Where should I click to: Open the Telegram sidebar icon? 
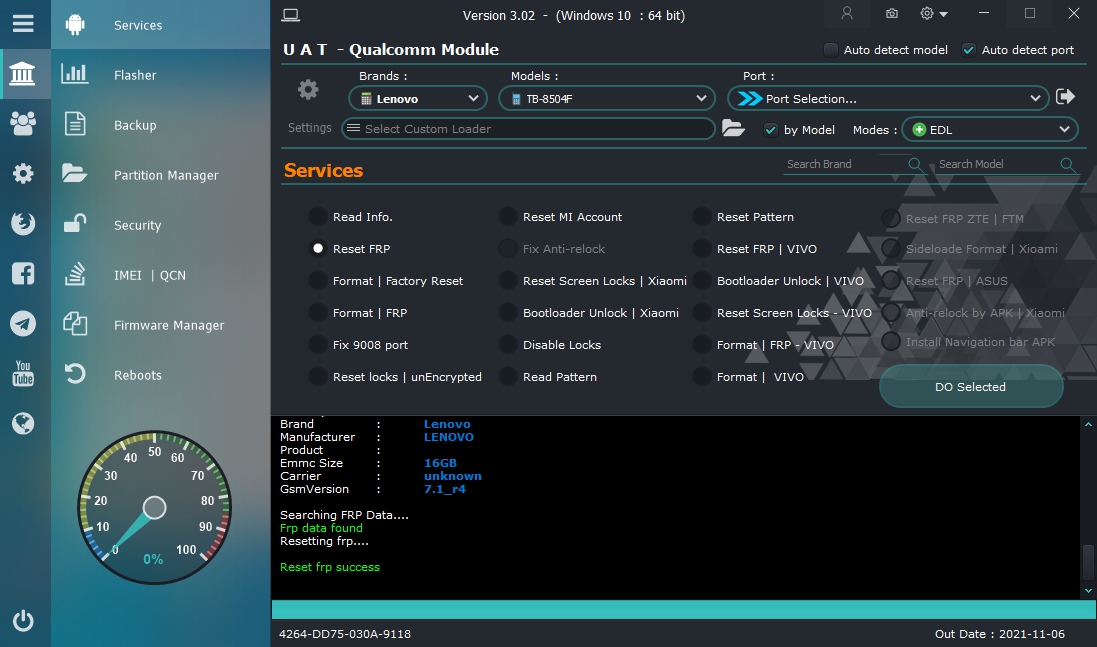click(23, 323)
